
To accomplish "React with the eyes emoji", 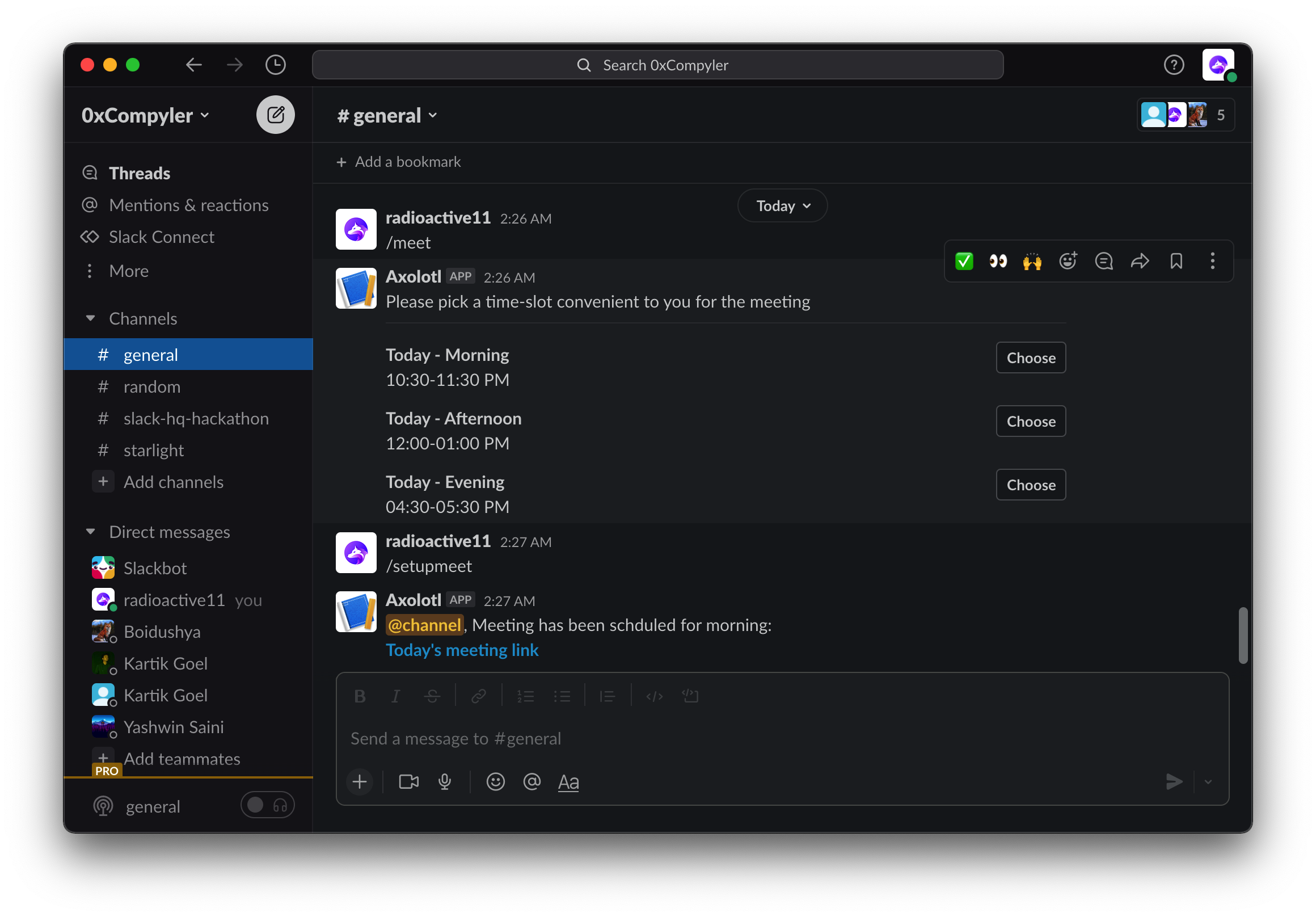I will 998,262.
